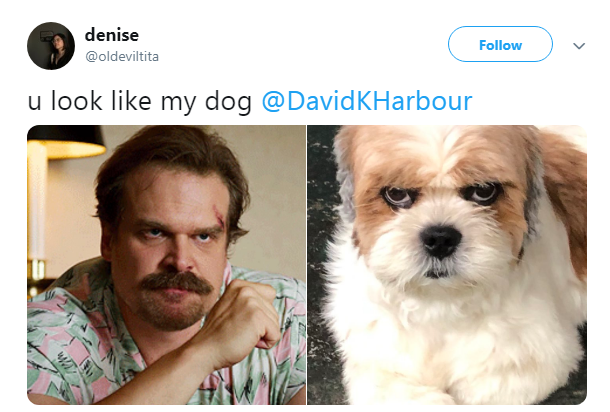Image resolution: width=610 pixels, height=412 pixels.
Task: Click the man's hair in left photo
Action: click(171, 163)
